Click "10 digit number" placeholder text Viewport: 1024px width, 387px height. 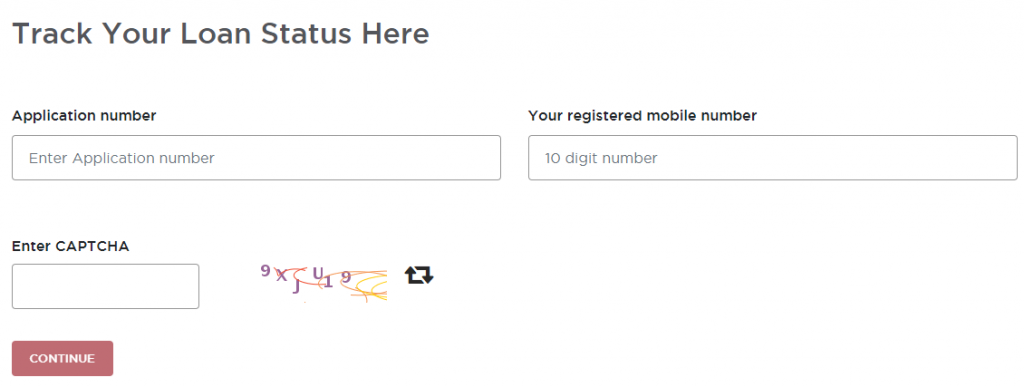pos(601,158)
